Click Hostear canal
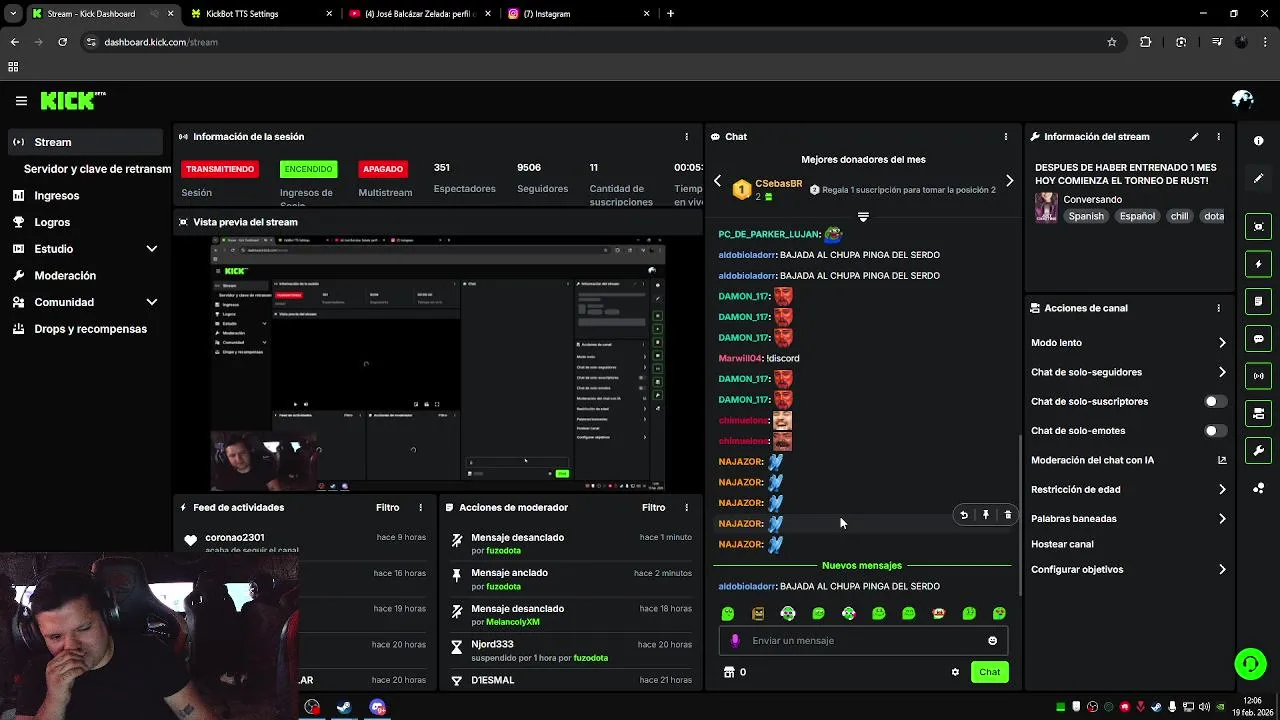The image size is (1280, 720). click(x=1062, y=544)
